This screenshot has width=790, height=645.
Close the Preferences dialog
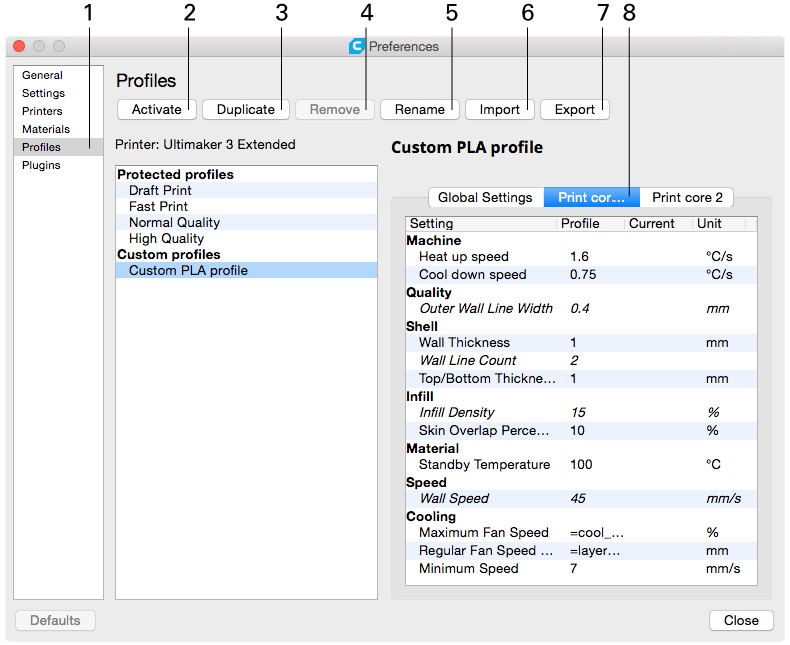(x=741, y=620)
